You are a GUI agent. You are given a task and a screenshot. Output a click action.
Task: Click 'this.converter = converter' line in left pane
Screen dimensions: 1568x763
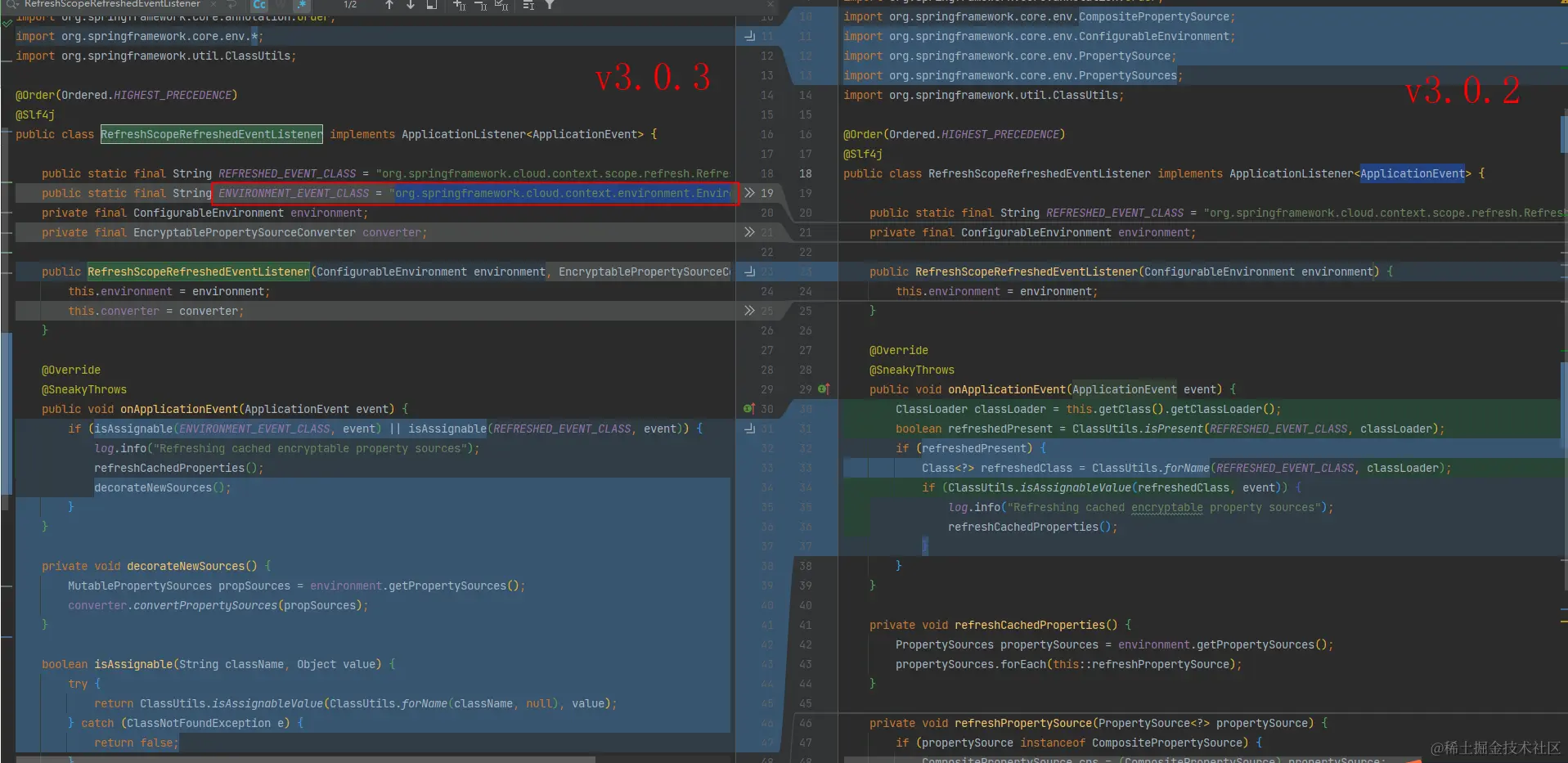pos(156,311)
